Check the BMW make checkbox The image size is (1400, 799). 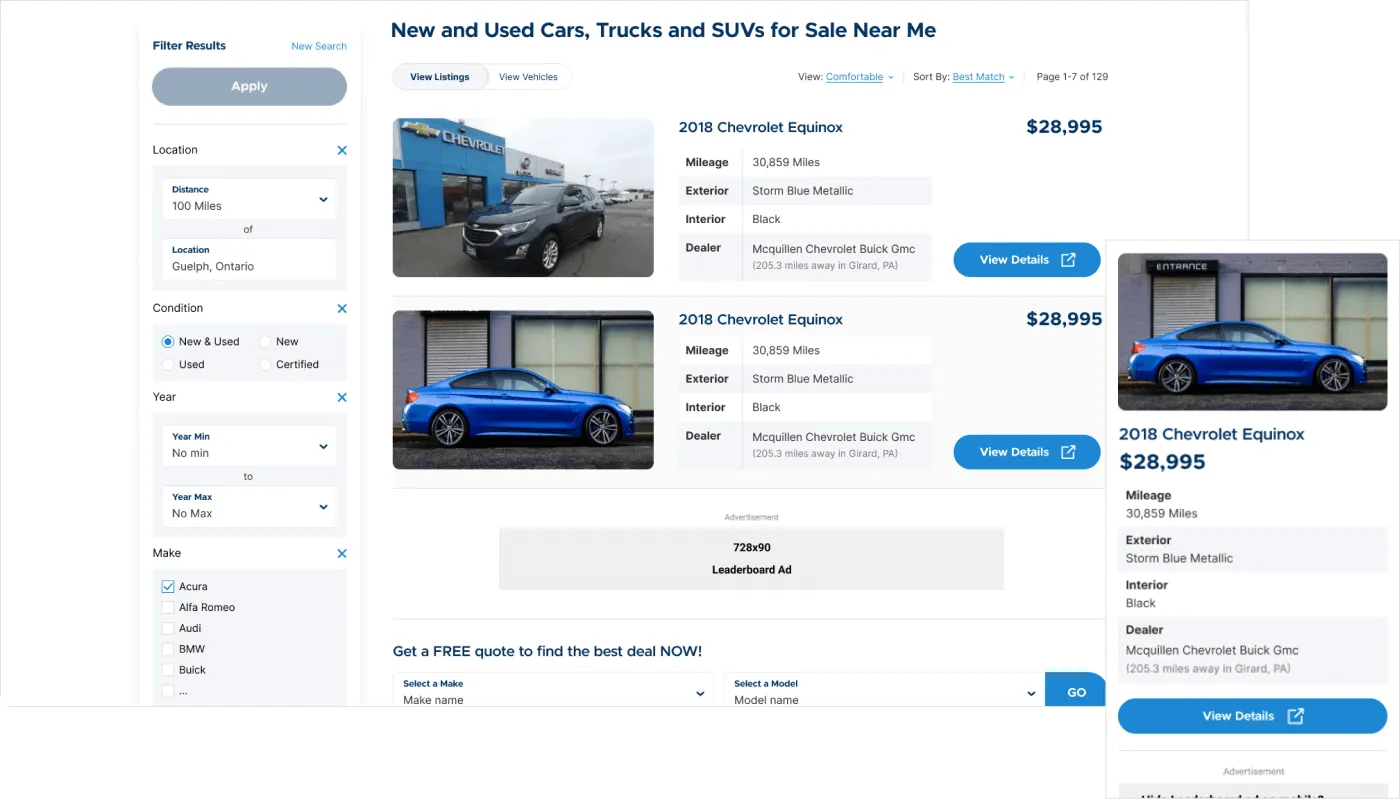point(169,648)
